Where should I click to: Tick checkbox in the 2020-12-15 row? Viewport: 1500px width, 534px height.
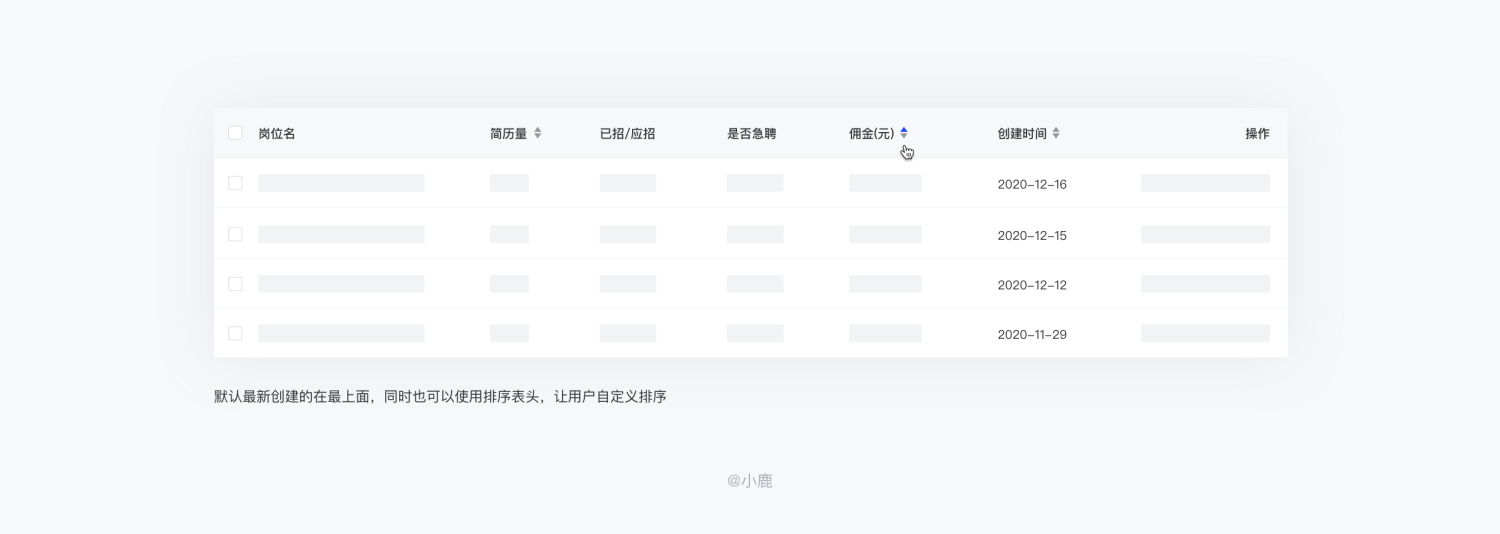[235, 234]
